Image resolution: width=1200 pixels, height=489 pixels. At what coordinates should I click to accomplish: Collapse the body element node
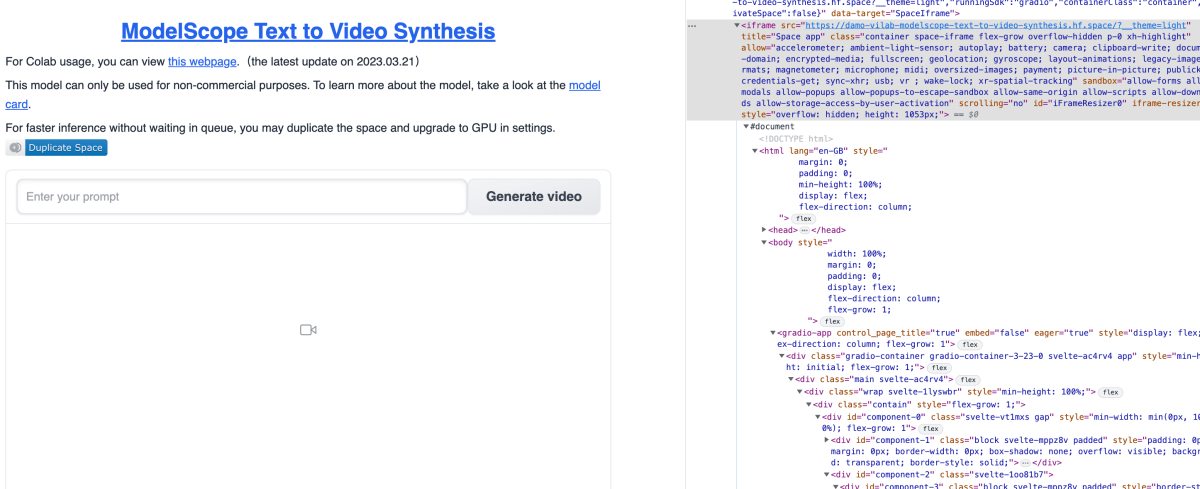(764, 241)
